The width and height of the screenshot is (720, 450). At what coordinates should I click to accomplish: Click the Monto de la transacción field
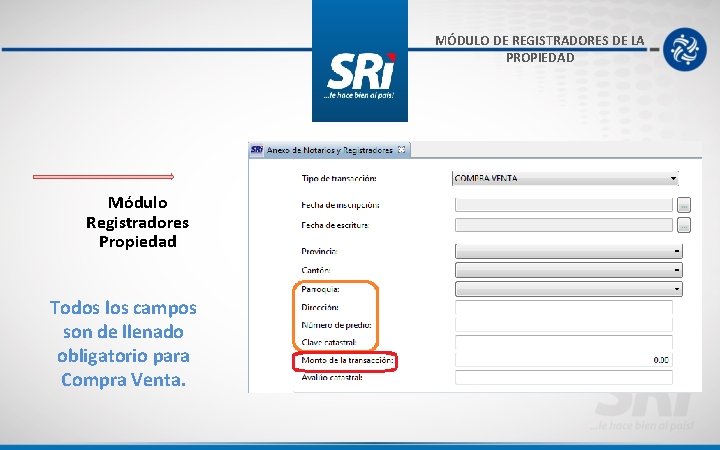(x=564, y=360)
